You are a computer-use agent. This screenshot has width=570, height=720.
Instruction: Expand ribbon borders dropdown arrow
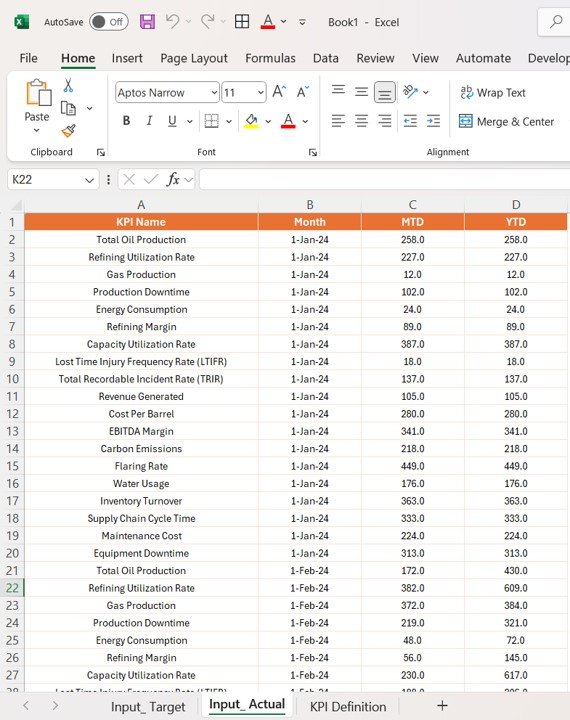[229, 121]
